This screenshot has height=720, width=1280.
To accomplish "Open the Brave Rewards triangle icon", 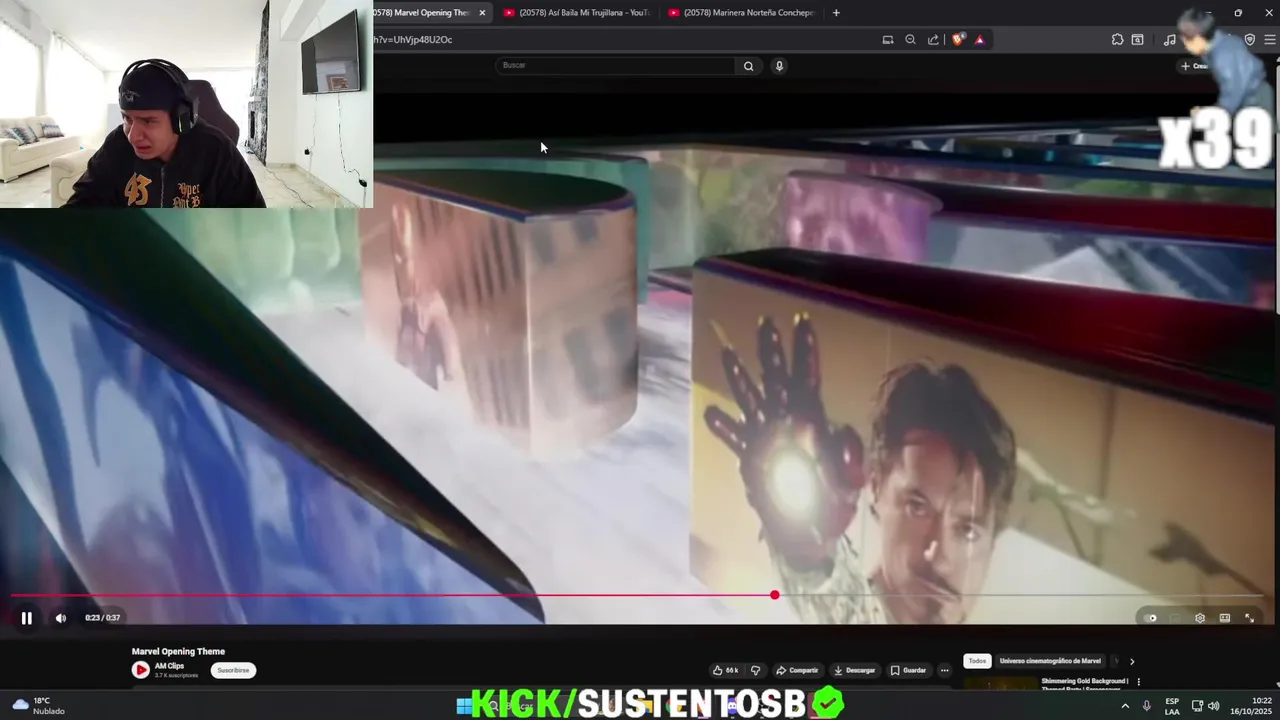I will pos(979,40).
